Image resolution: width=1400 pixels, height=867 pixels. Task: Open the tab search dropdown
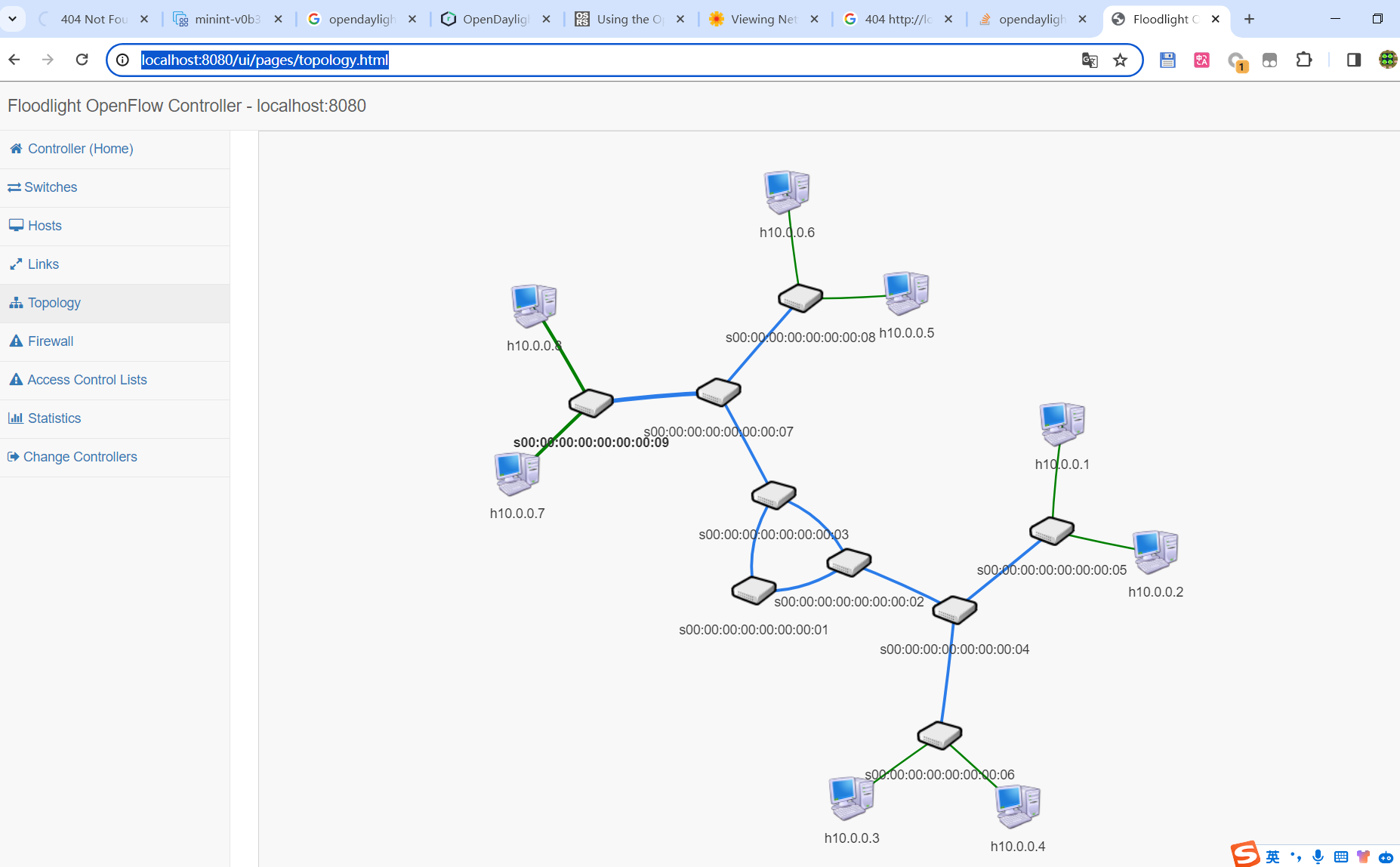[x=12, y=19]
